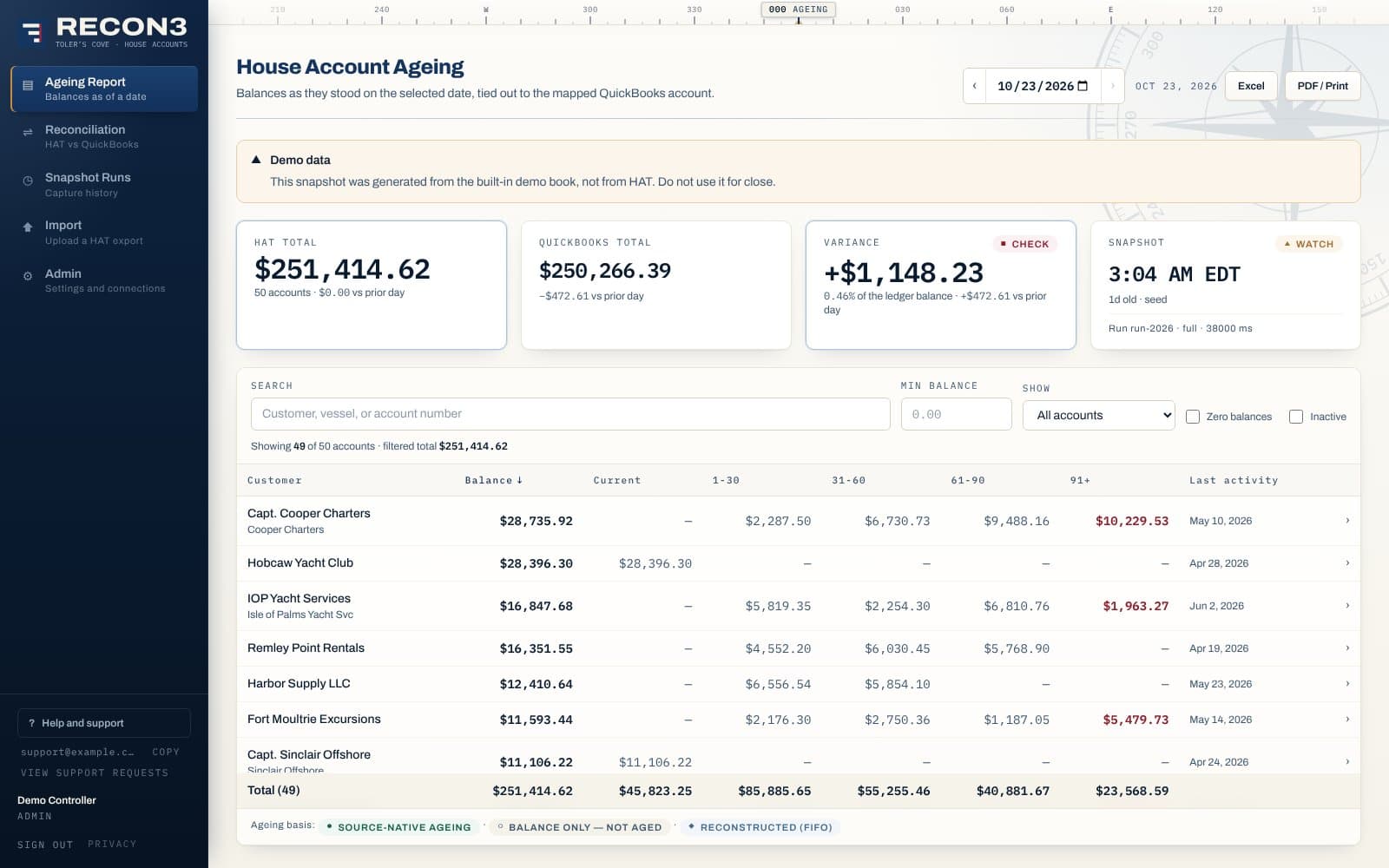
Task: Sort by the Balance column header
Action: point(493,480)
